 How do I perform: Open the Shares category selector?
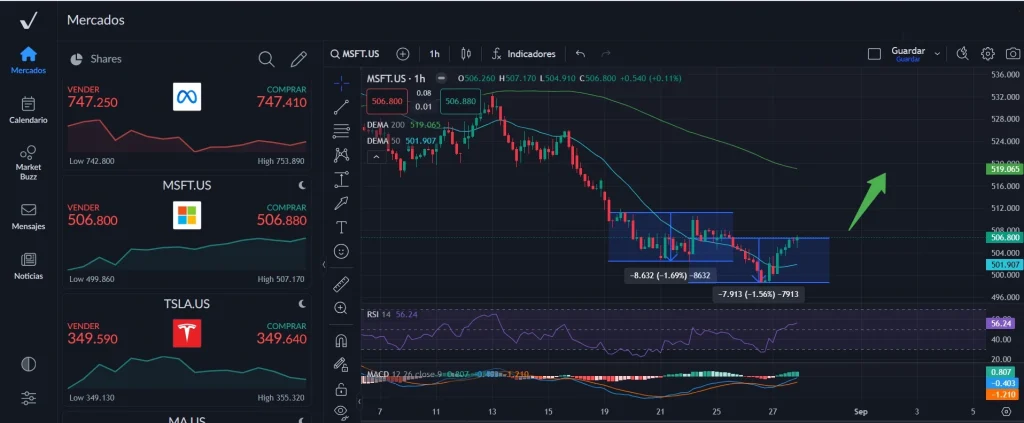[x=95, y=59]
